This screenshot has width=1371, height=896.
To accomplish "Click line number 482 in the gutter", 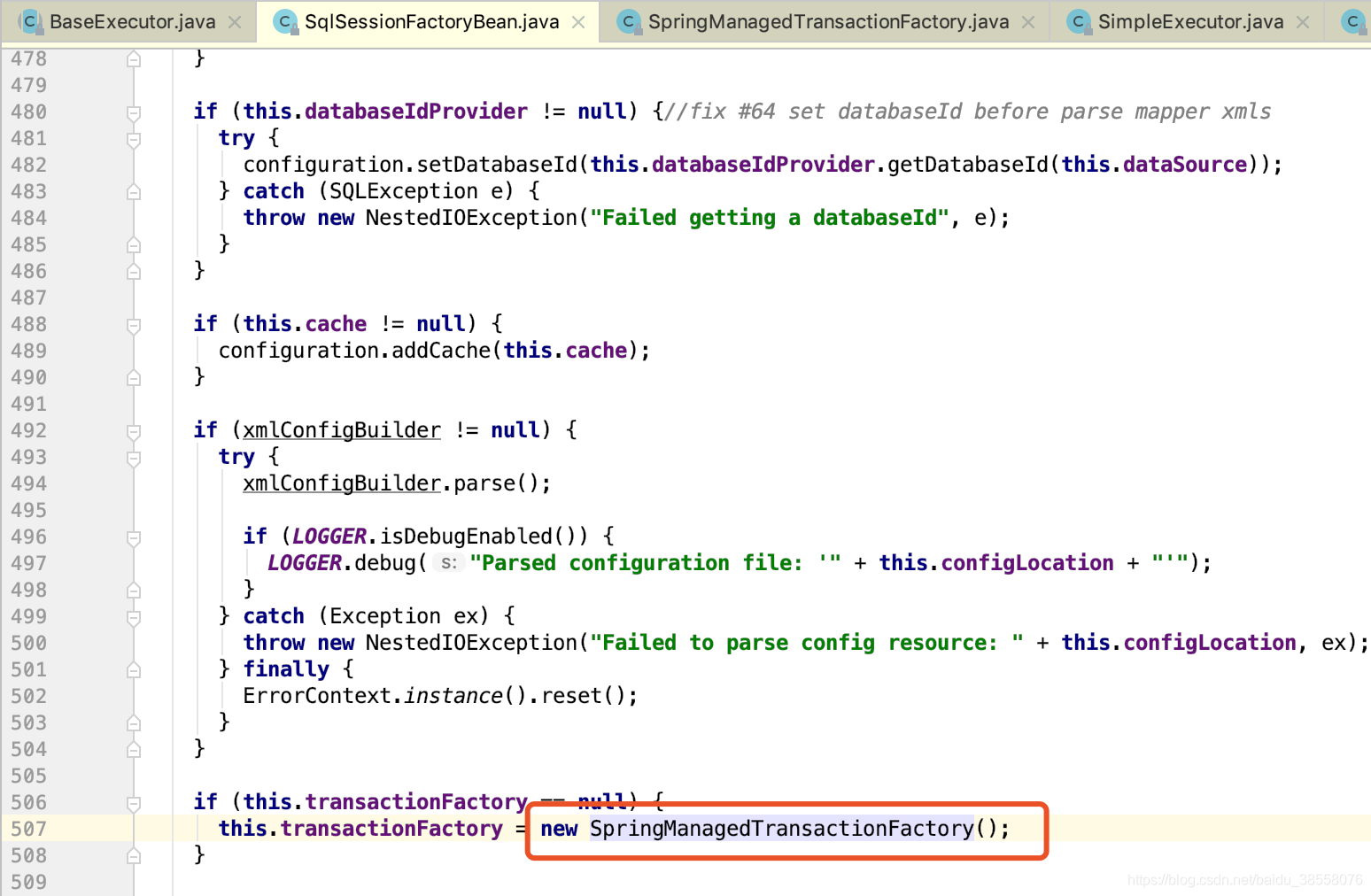I will 29,165.
